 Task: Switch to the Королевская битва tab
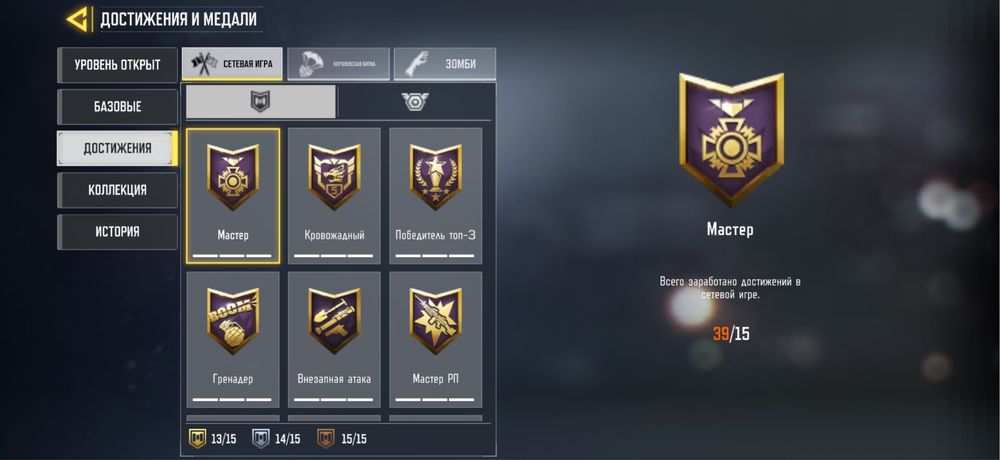pos(338,64)
